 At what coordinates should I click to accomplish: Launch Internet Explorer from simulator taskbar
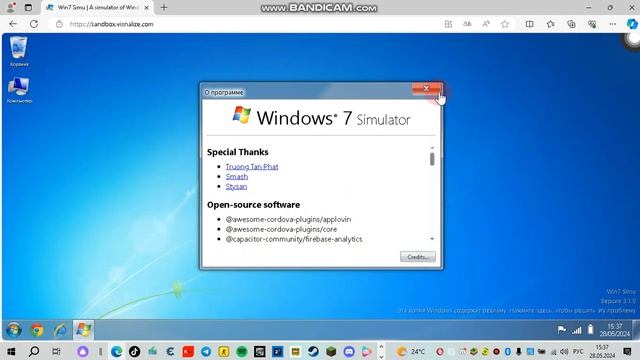[60, 330]
